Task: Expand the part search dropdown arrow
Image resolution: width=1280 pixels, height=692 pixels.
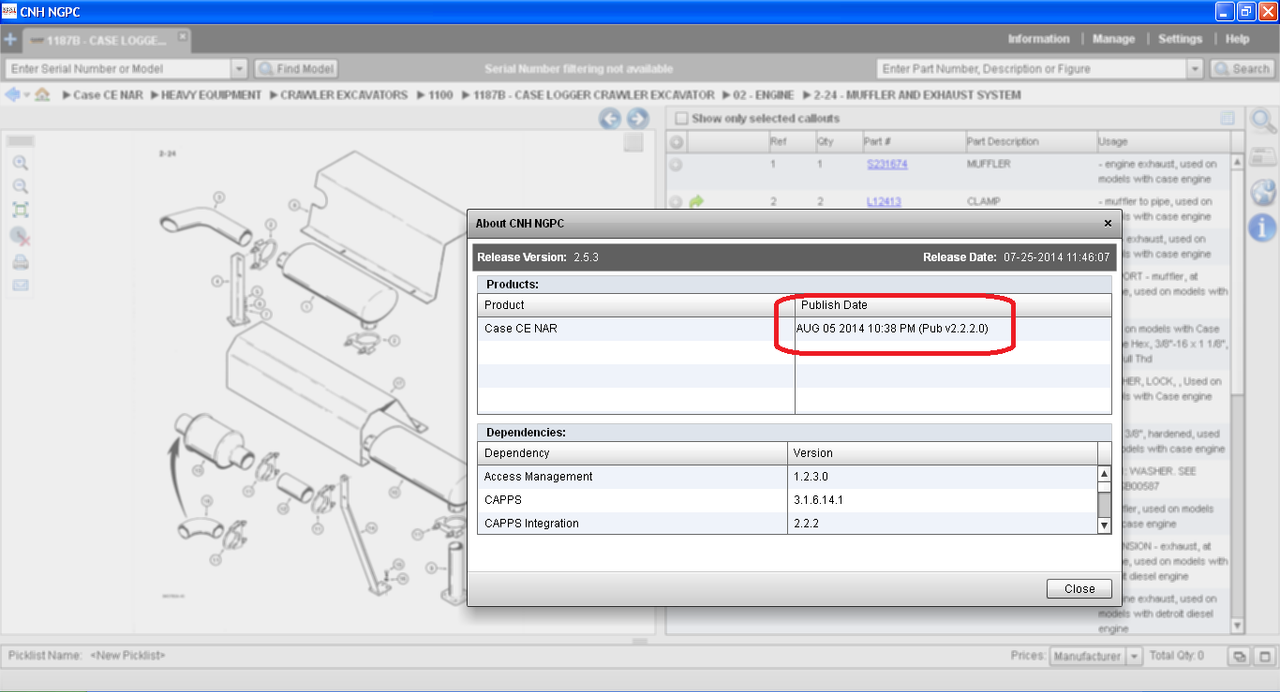Action: pos(1195,69)
